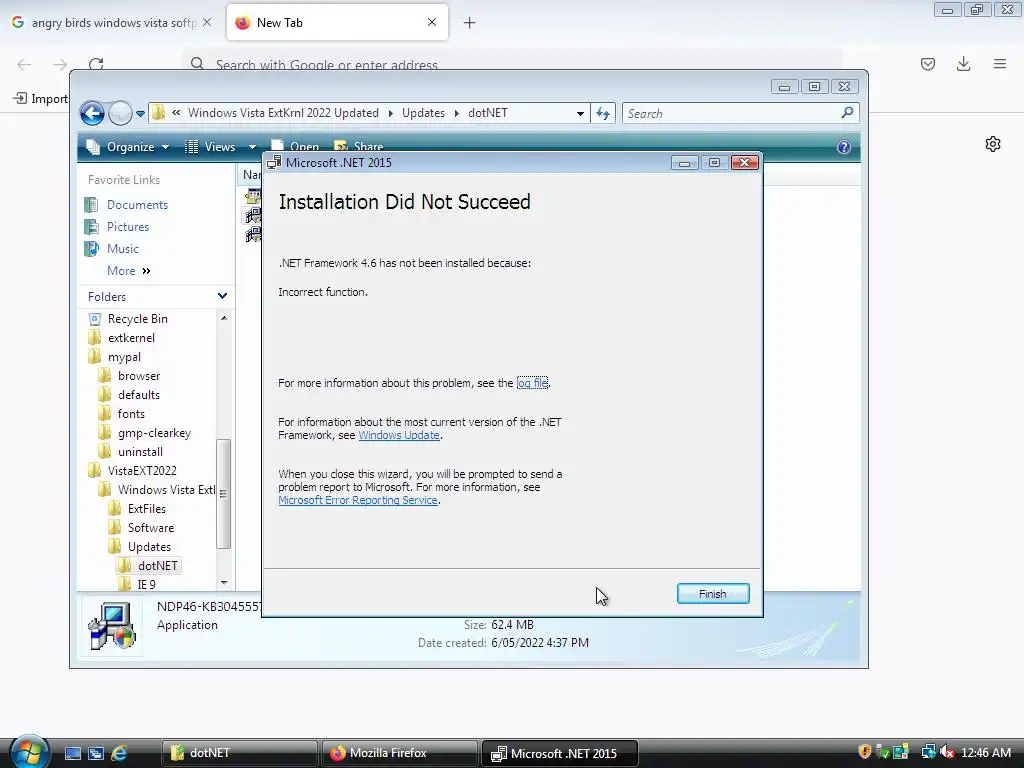Click the Explorer Back arrow button
This screenshot has height=768, width=1024.
[92, 114]
